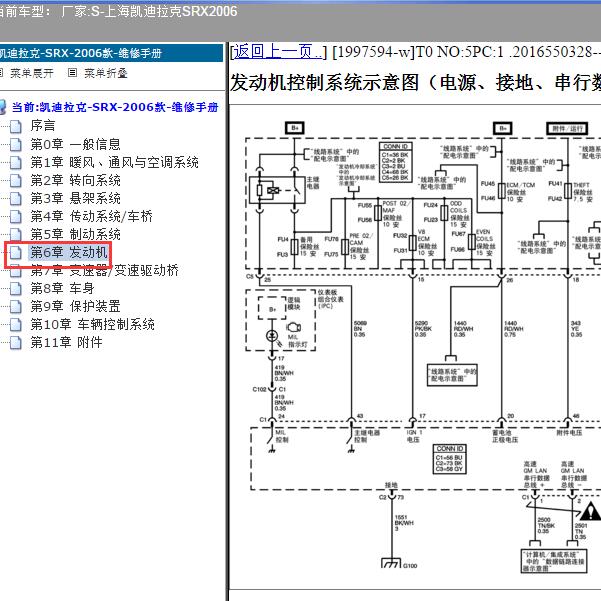This screenshot has width=601, height=601.
Task: Click the page icon beside 第10章
Action: tap(16, 324)
